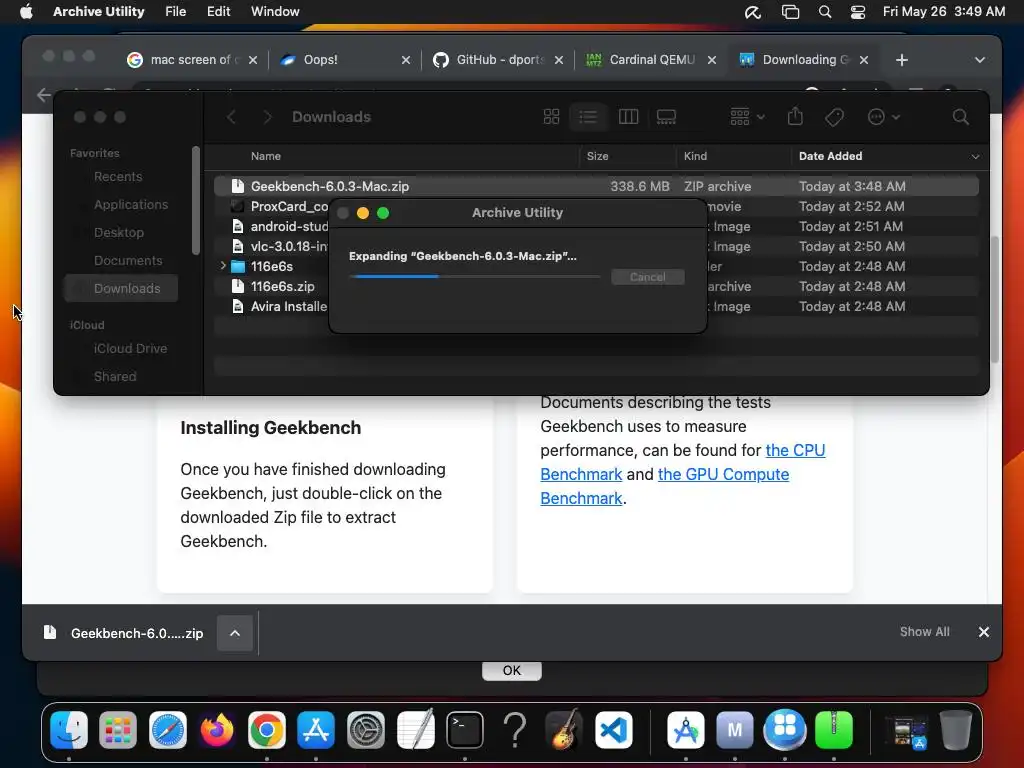Open the question mark Dock icon
This screenshot has height=768, width=1024.
tap(515, 729)
